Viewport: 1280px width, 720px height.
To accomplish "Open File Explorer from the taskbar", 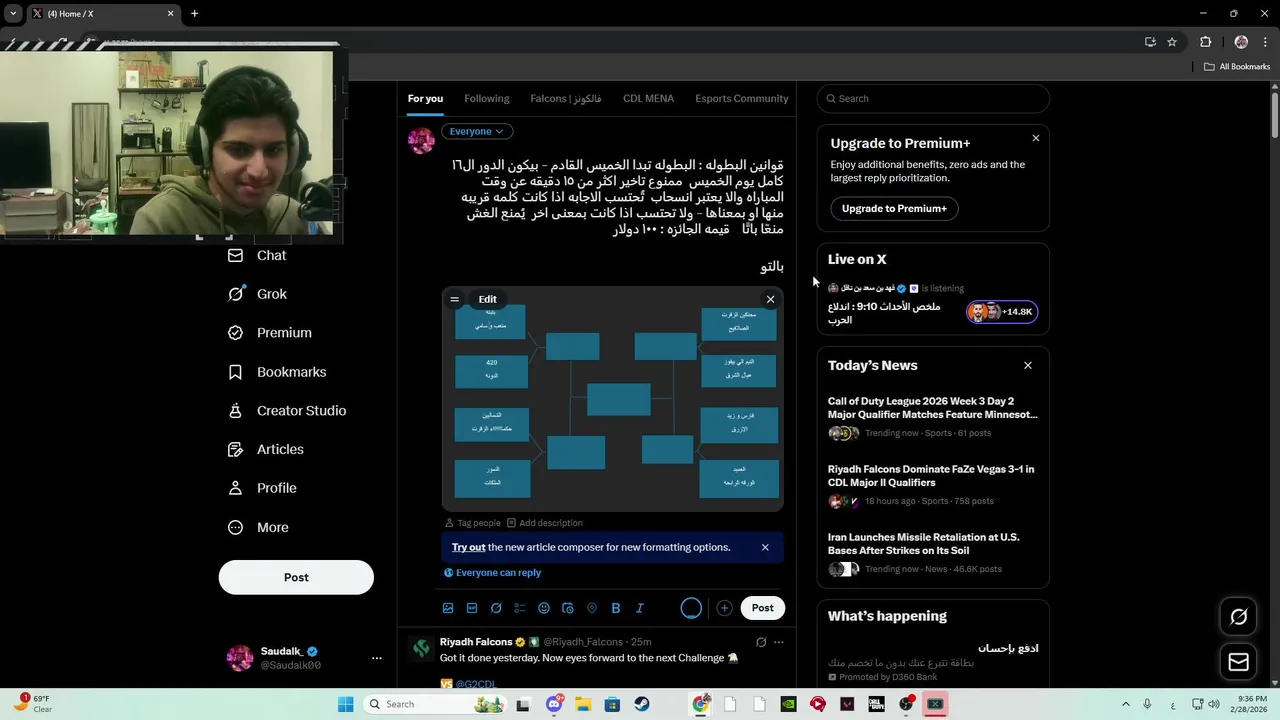I will coord(583,704).
